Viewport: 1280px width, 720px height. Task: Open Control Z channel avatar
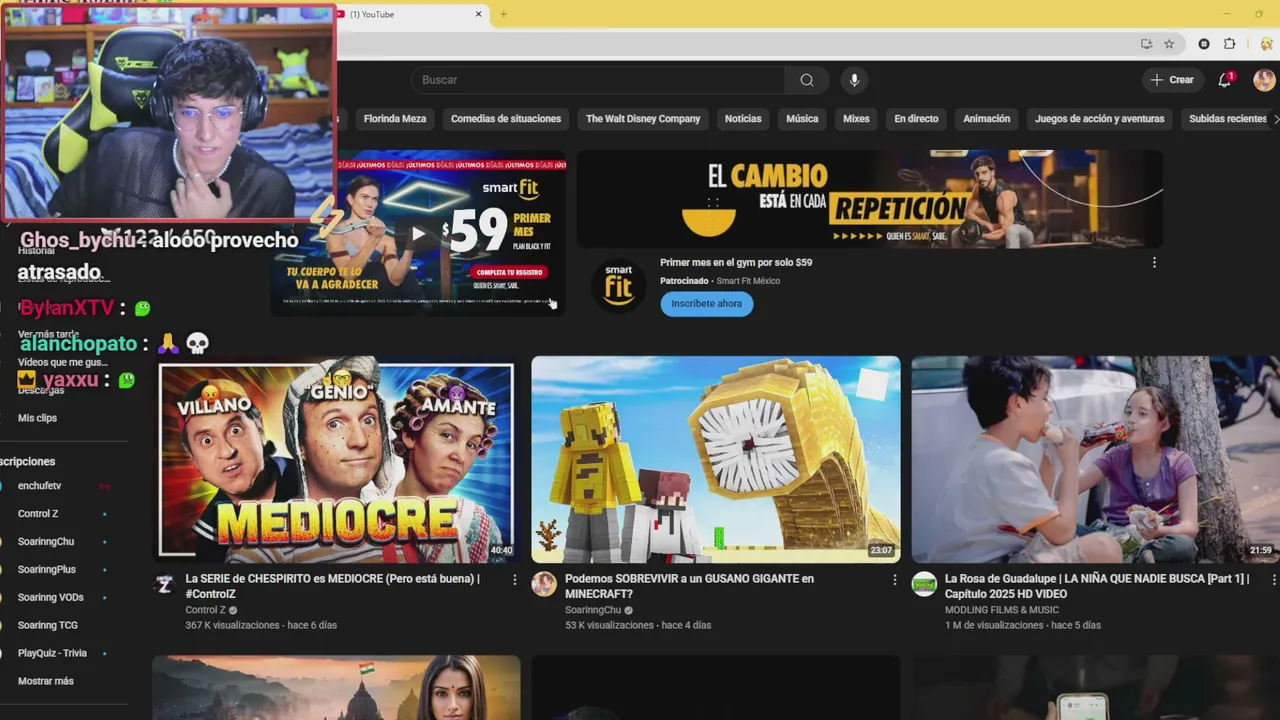pos(165,584)
